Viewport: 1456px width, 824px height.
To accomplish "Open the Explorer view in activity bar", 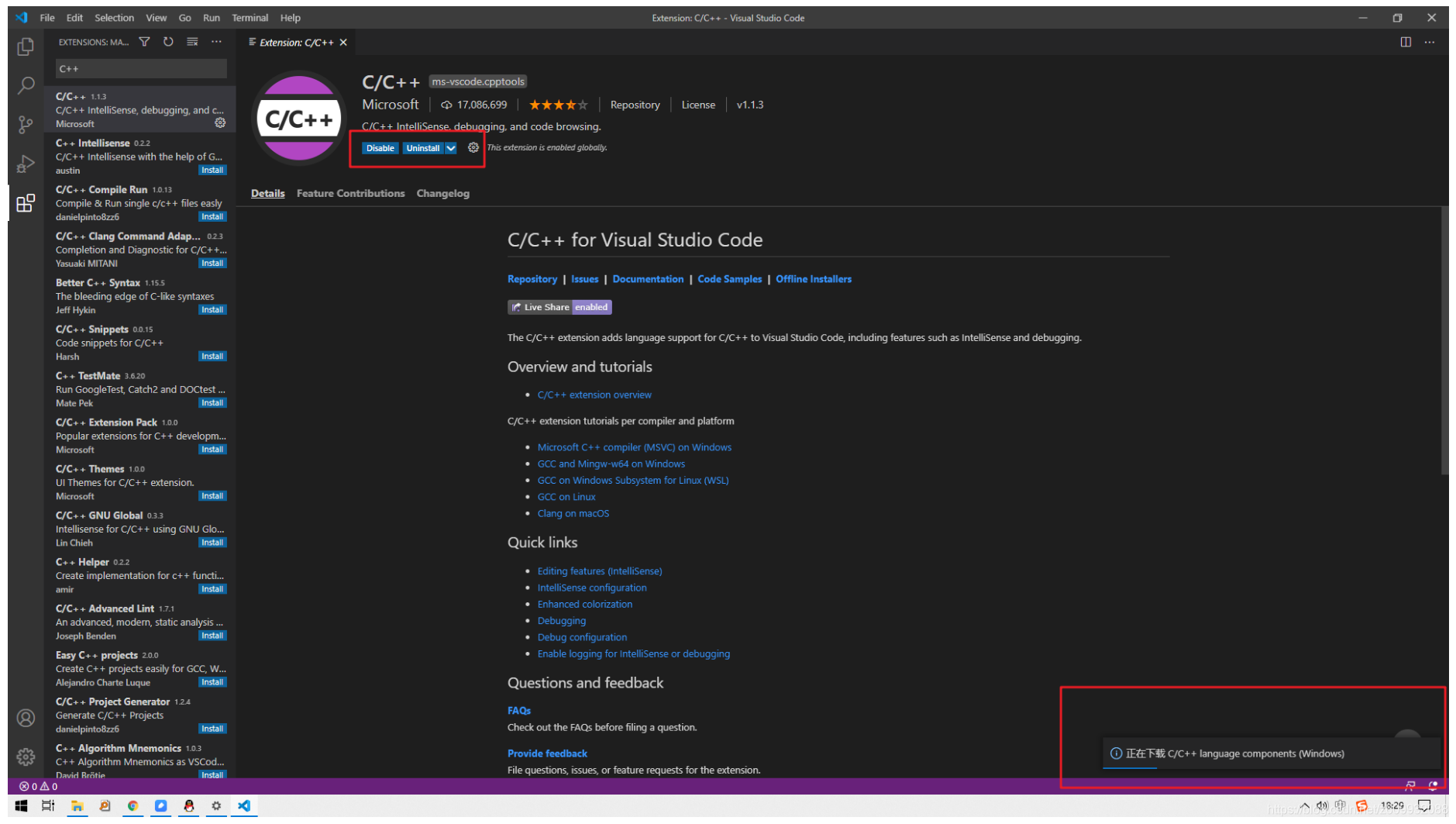I will 26,47.
